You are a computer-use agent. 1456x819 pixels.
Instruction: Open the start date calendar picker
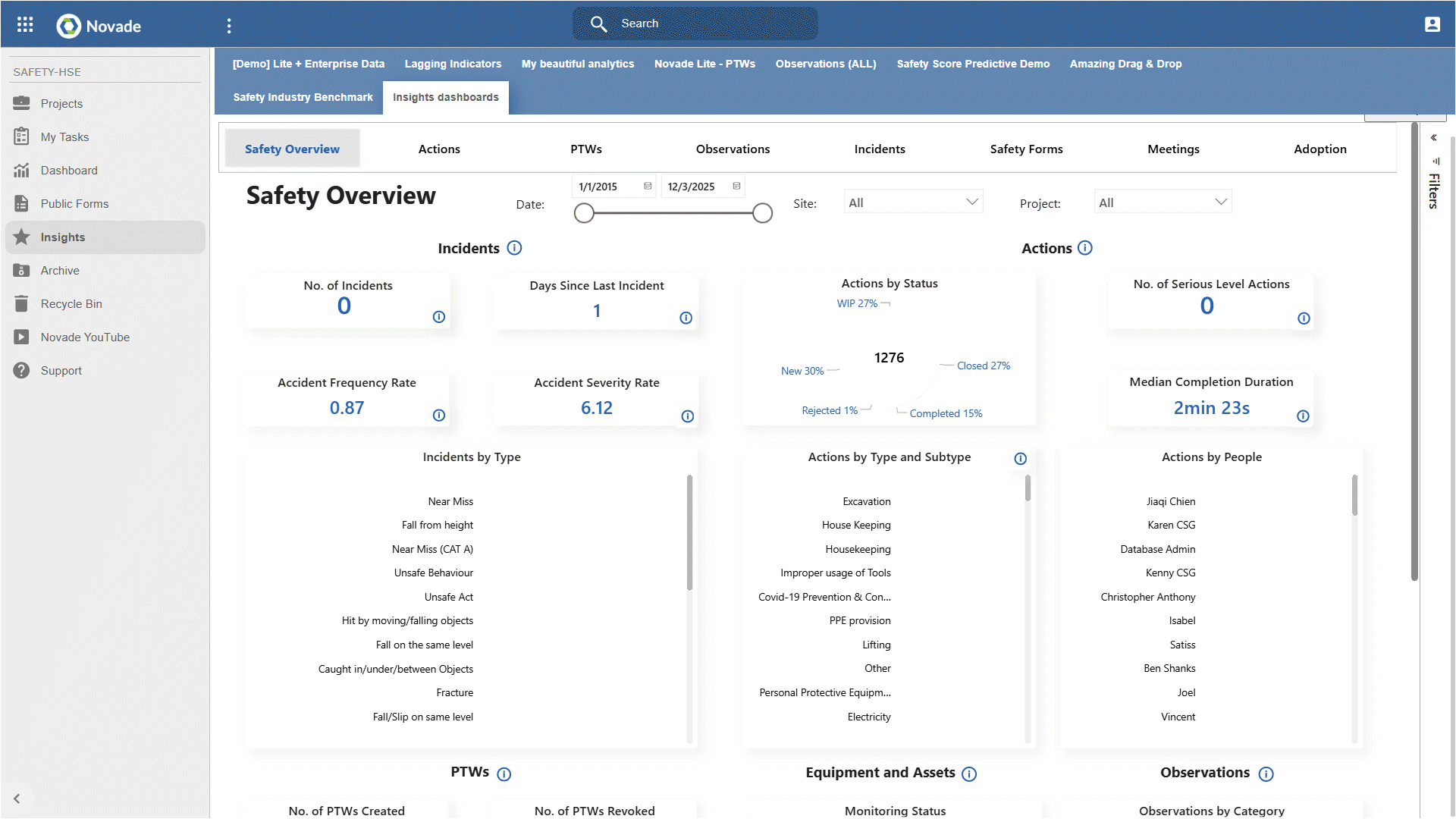click(647, 186)
